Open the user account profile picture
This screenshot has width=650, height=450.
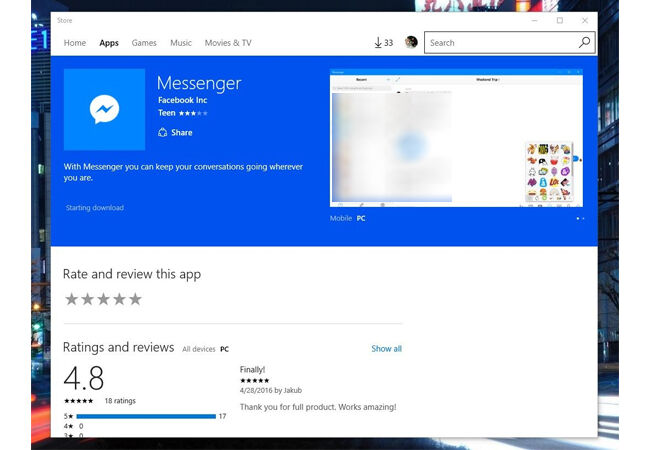(x=411, y=42)
